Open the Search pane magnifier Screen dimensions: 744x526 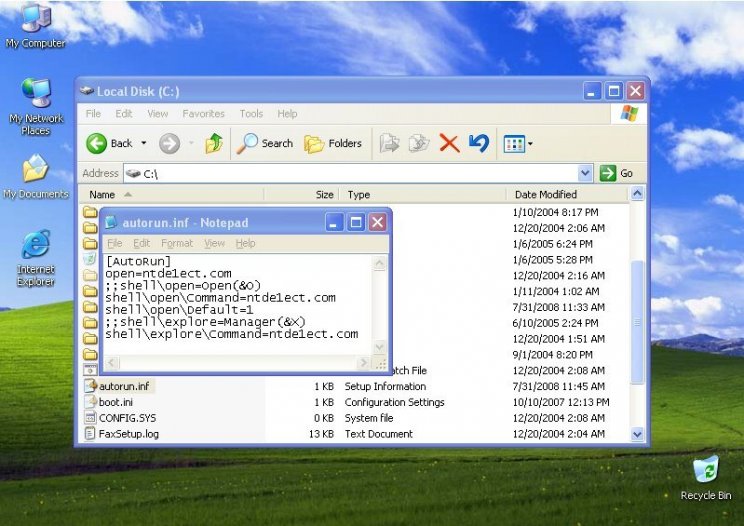(x=247, y=143)
